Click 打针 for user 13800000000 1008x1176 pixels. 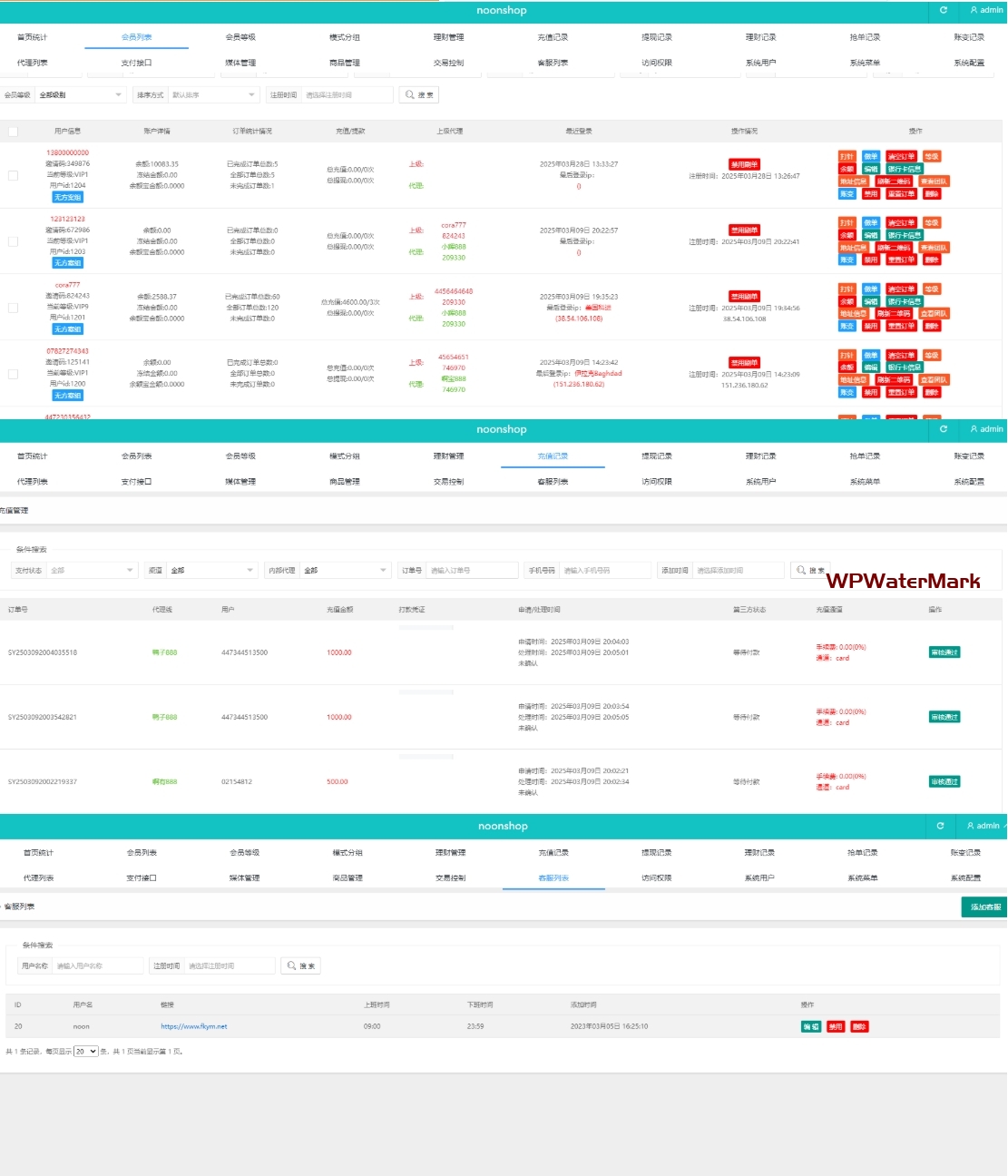pos(847,157)
